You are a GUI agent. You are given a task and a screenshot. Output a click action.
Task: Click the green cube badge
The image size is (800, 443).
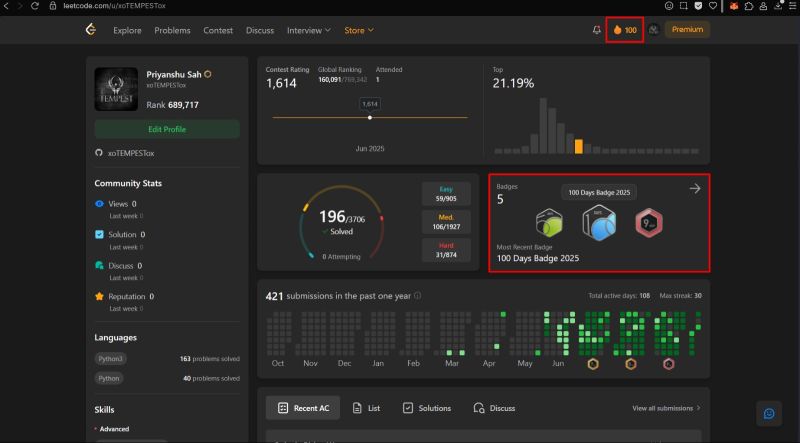pos(549,223)
